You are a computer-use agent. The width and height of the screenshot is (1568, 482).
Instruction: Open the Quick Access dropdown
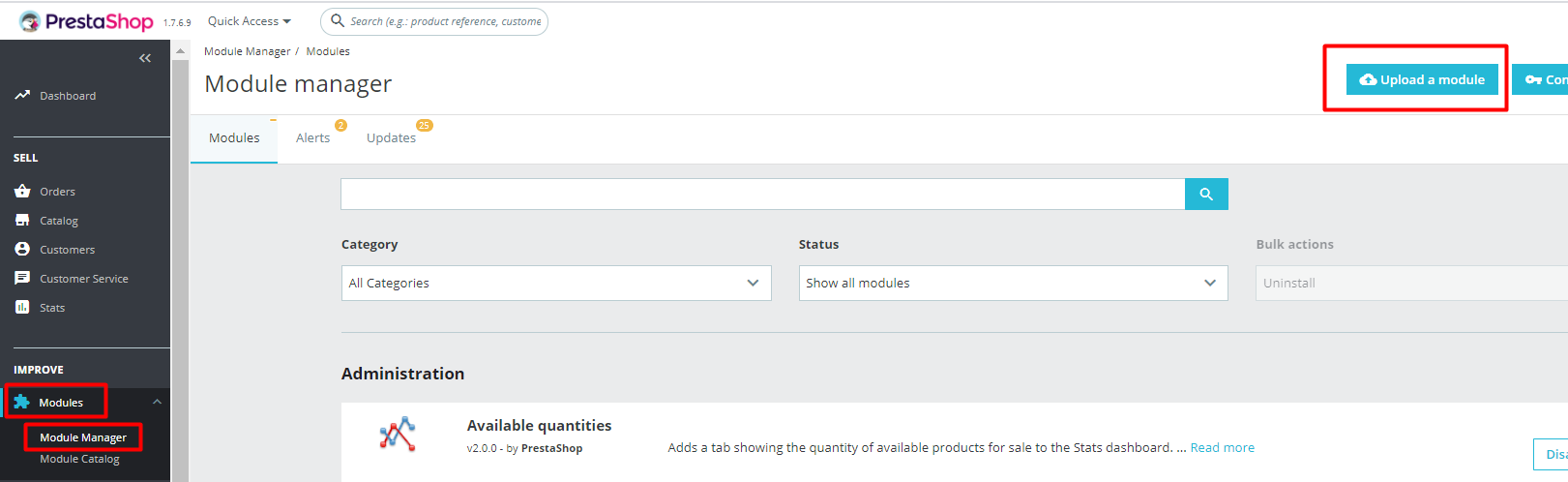[x=249, y=21]
